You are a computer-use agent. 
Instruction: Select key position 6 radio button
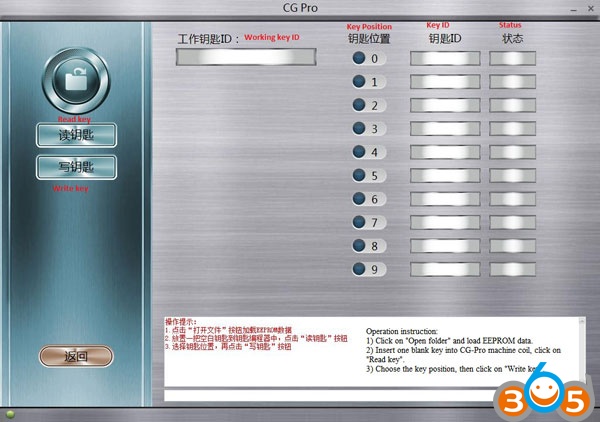click(359, 199)
